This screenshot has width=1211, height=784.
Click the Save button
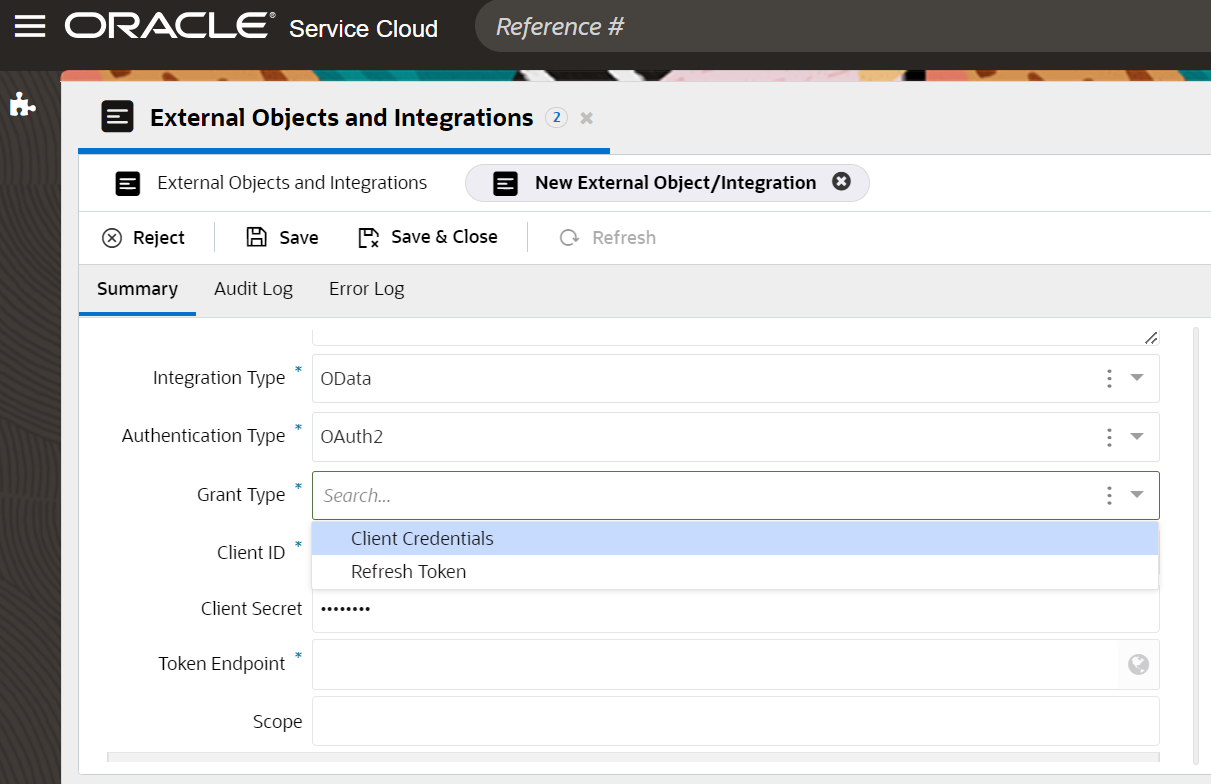click(283, 237)
